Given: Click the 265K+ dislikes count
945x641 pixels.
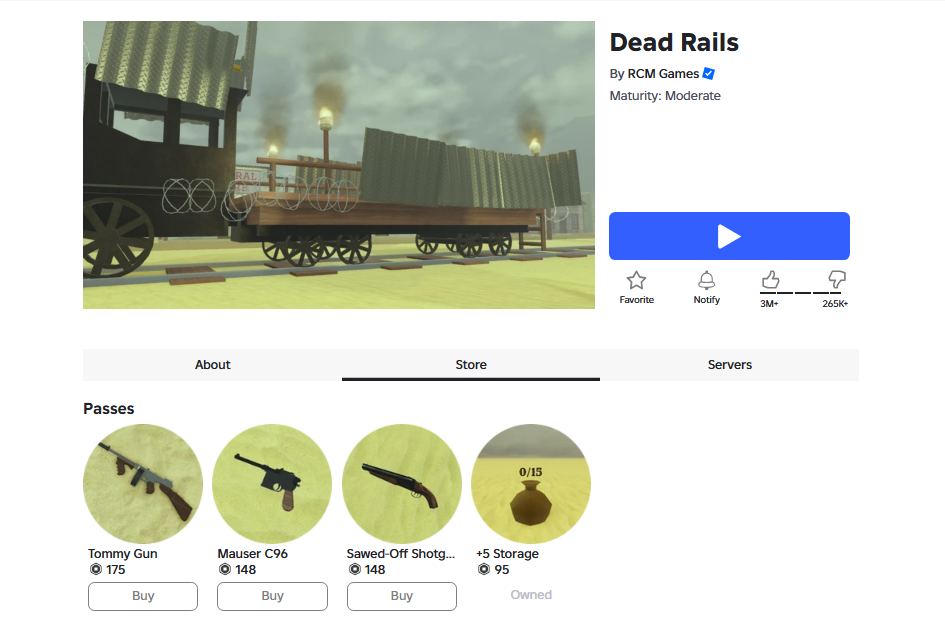Looking at the screenshot, I should tap(835, 304).
